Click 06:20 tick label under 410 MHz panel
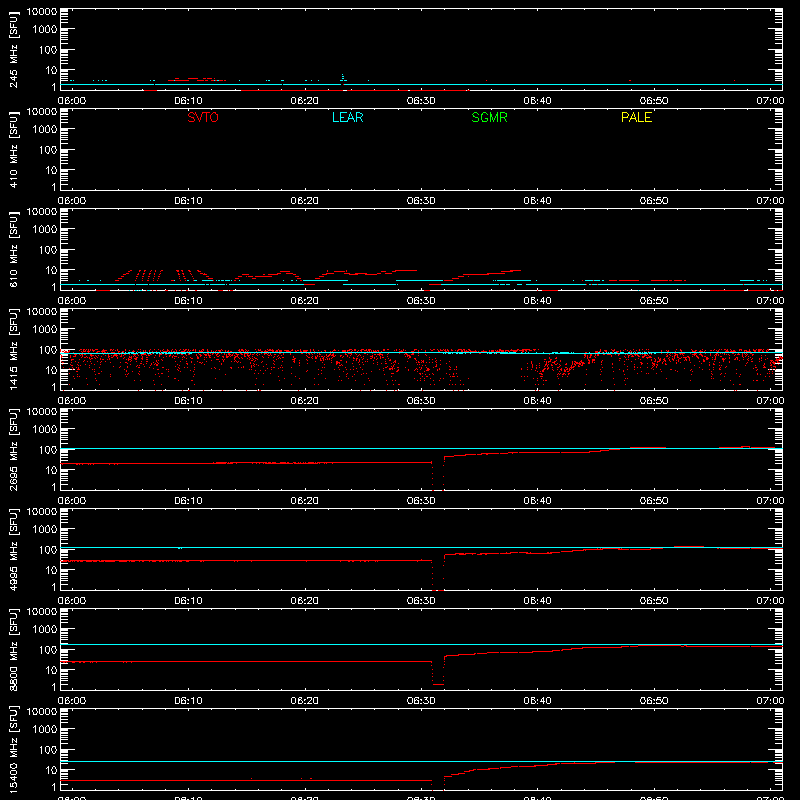Image resolution: width=800 pixels, height=800 pixels. 305,201
